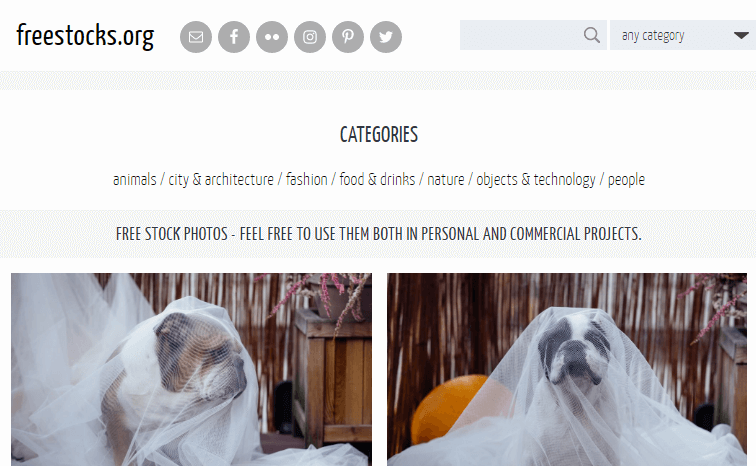Visit the Instagram icon link

pos(310,37)
